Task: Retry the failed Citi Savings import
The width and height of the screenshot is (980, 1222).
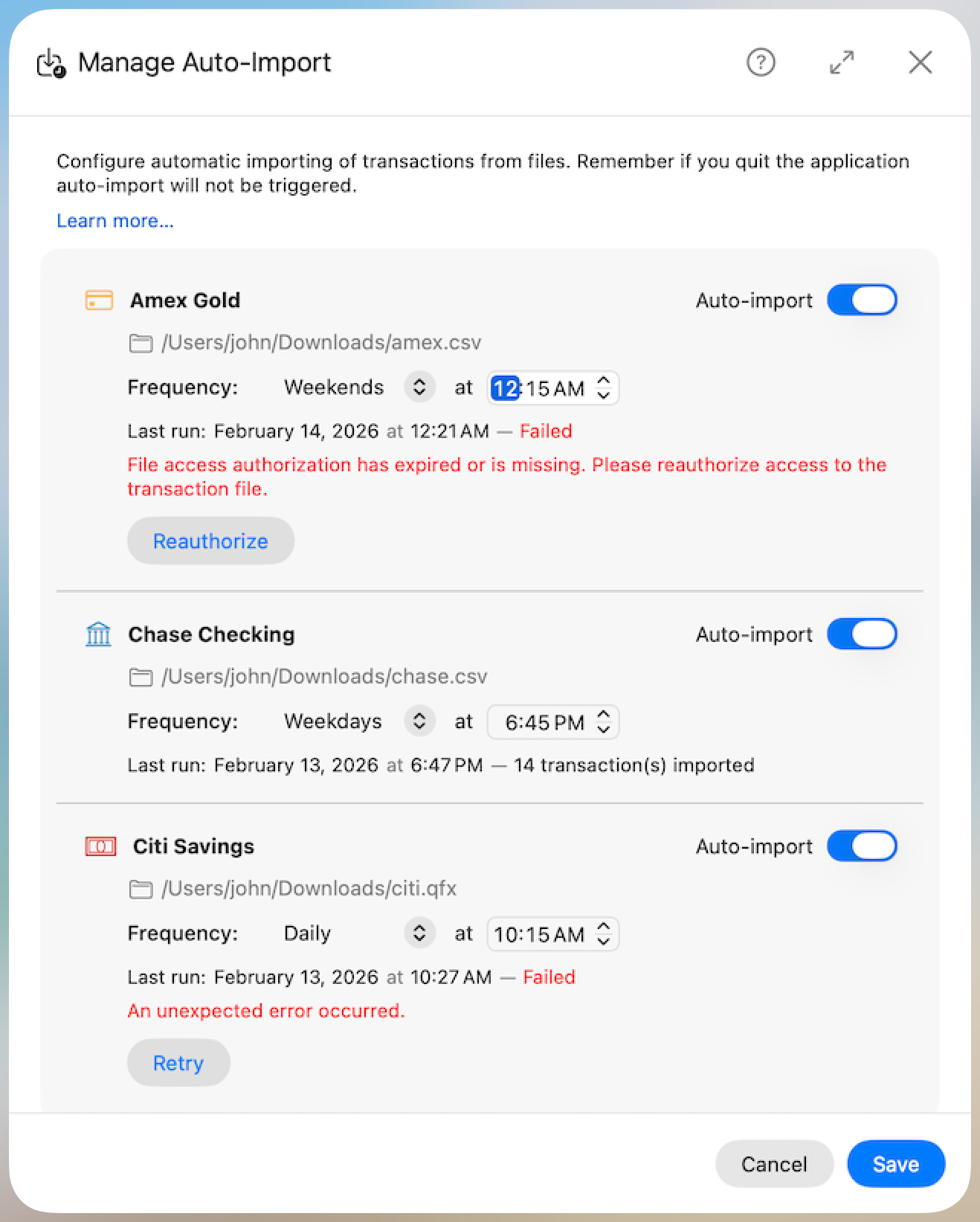Action: 178,1063
